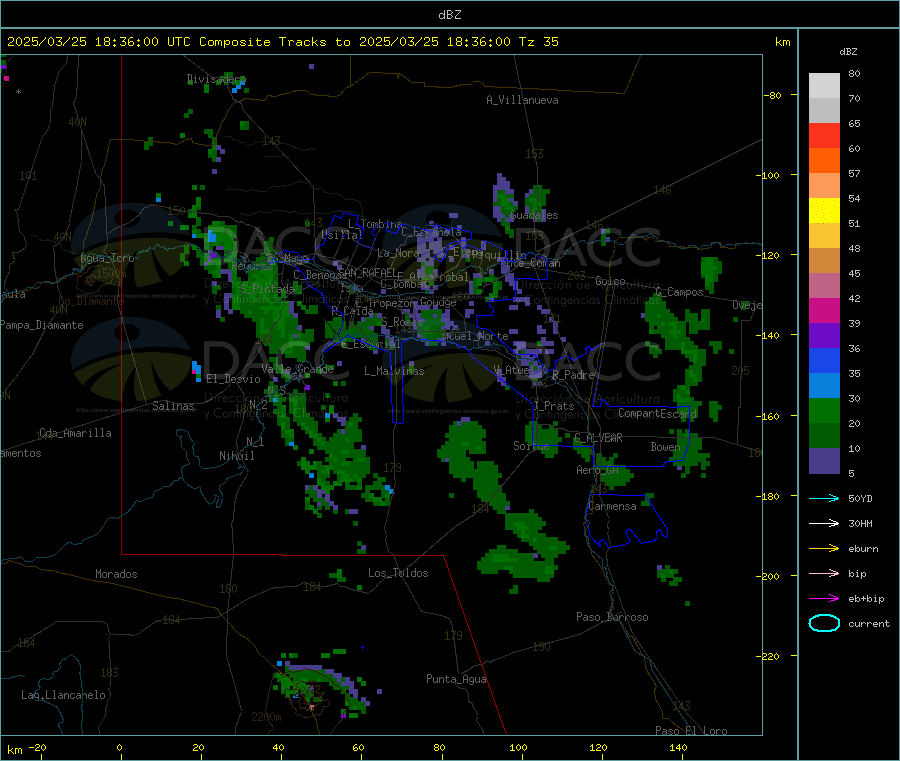
Task: Click the C_Campos map label
Action: pos(679,292)
